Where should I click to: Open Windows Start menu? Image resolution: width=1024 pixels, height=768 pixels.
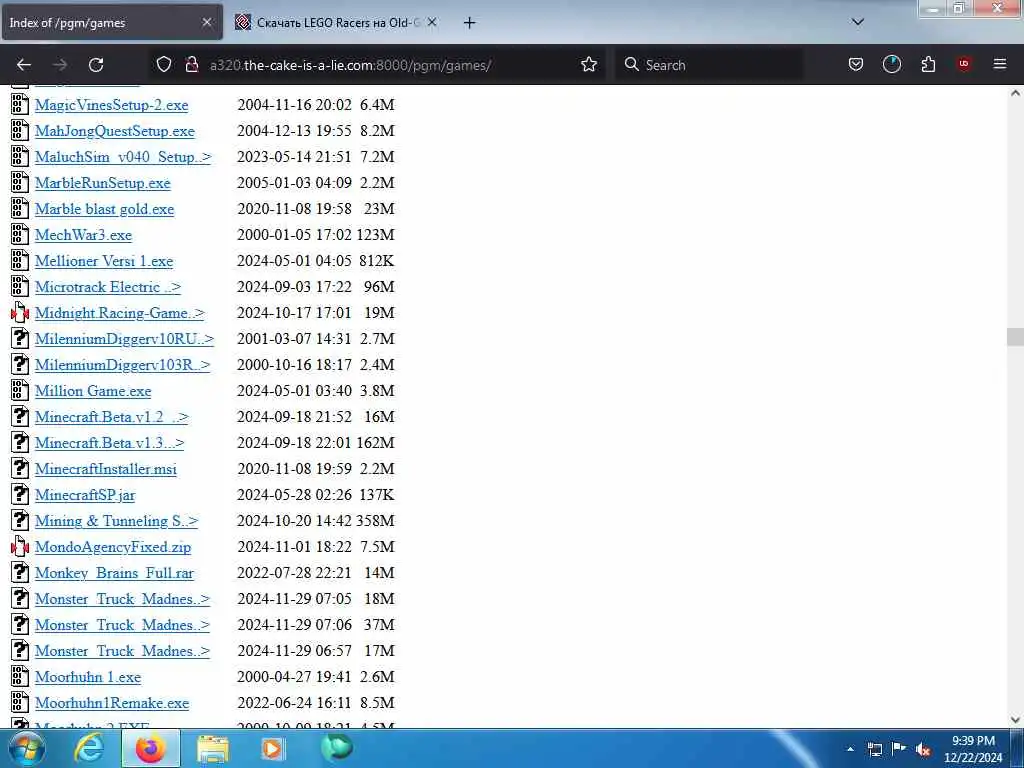tap(25, 749)
